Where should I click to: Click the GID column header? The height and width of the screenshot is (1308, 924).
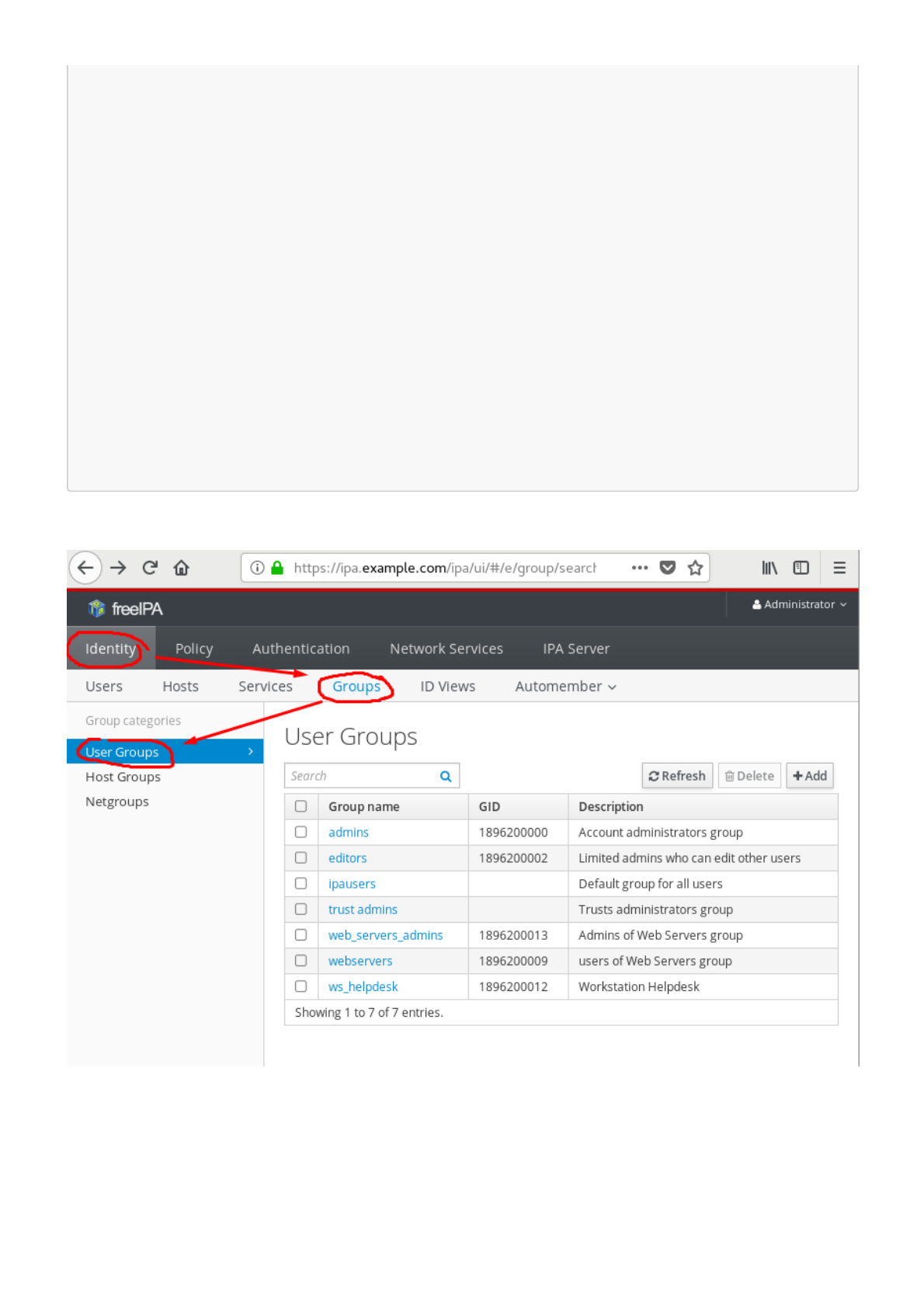point(489,807)
